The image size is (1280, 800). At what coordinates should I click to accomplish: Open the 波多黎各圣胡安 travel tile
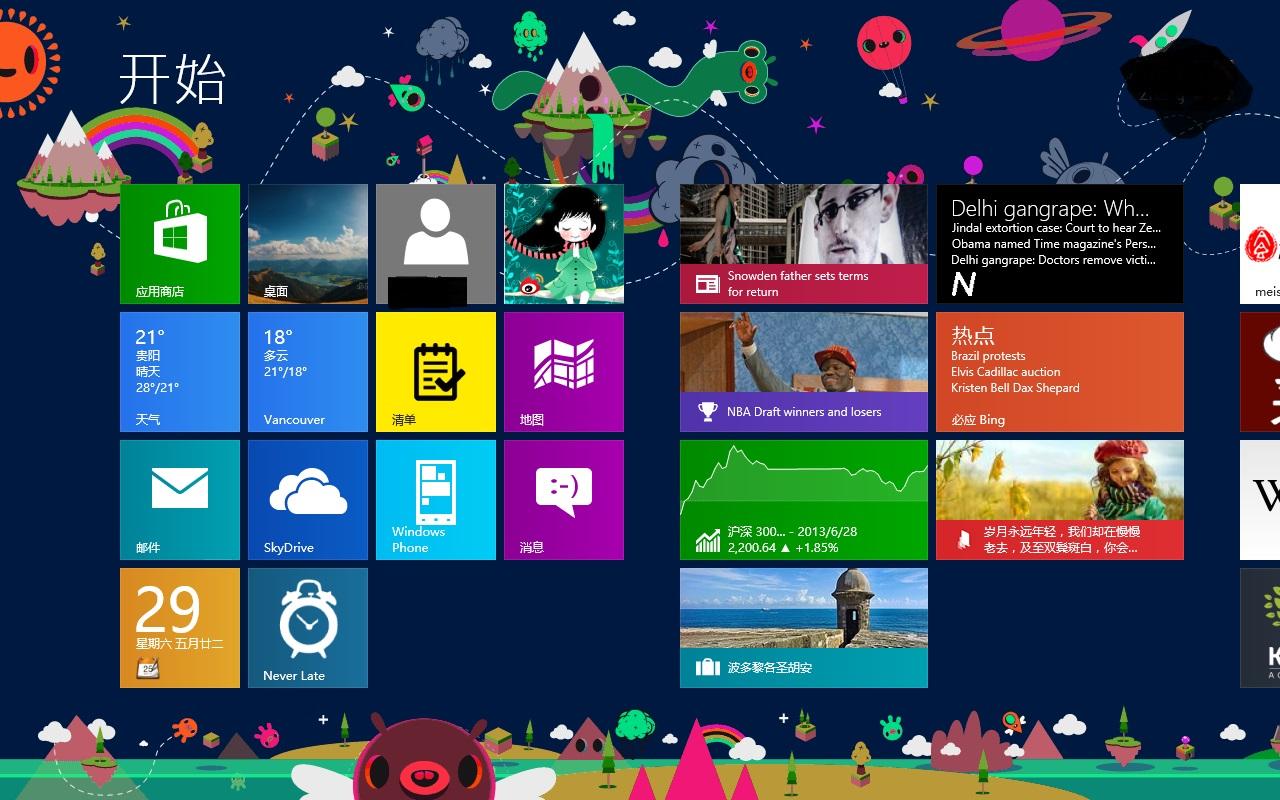click(804, 628)
